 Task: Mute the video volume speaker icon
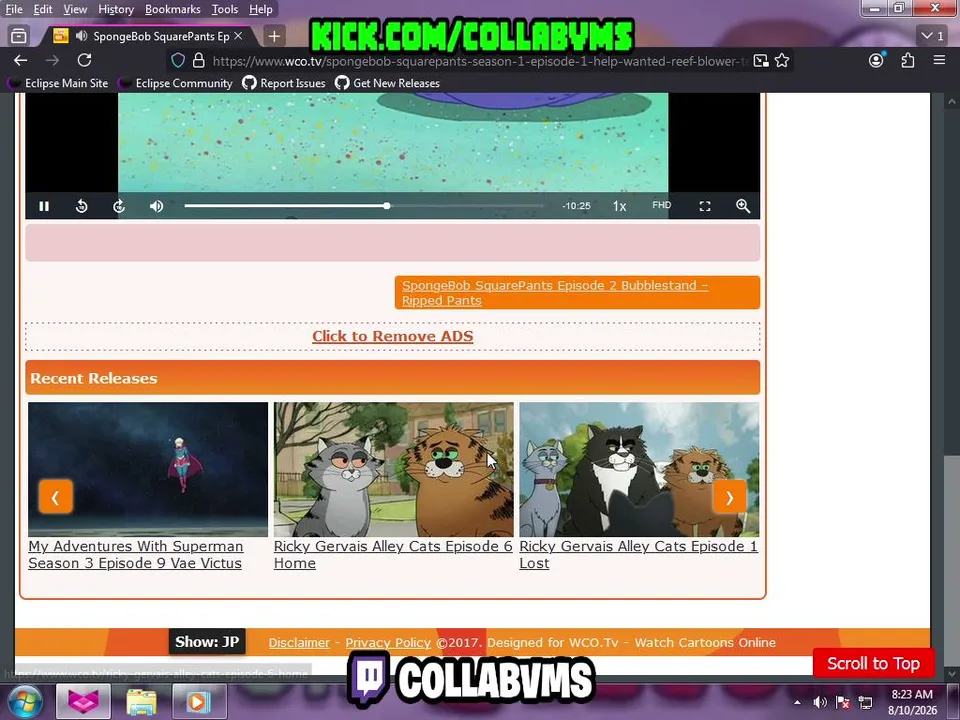(157, 206)
